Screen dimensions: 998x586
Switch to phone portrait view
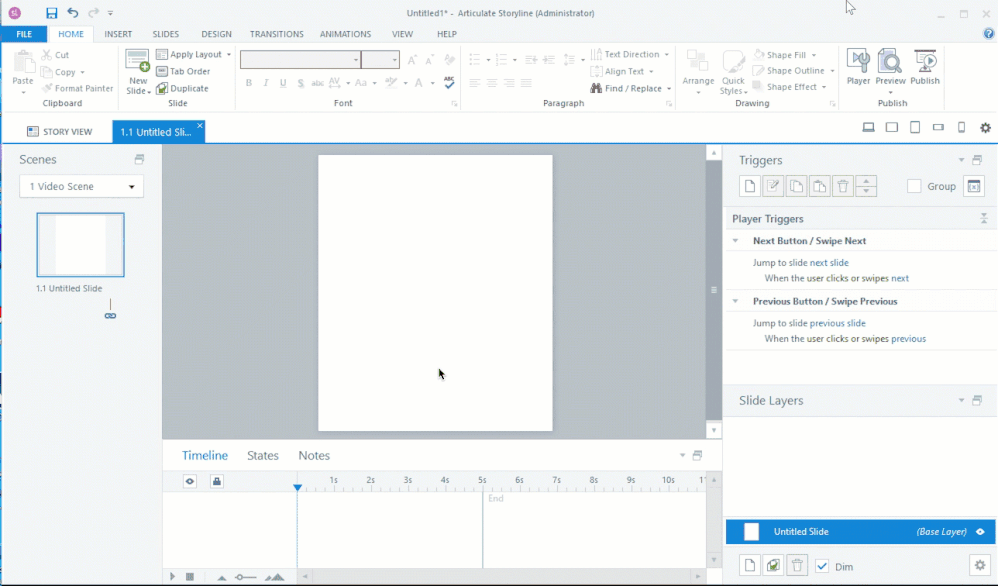[x=961, y=127]
